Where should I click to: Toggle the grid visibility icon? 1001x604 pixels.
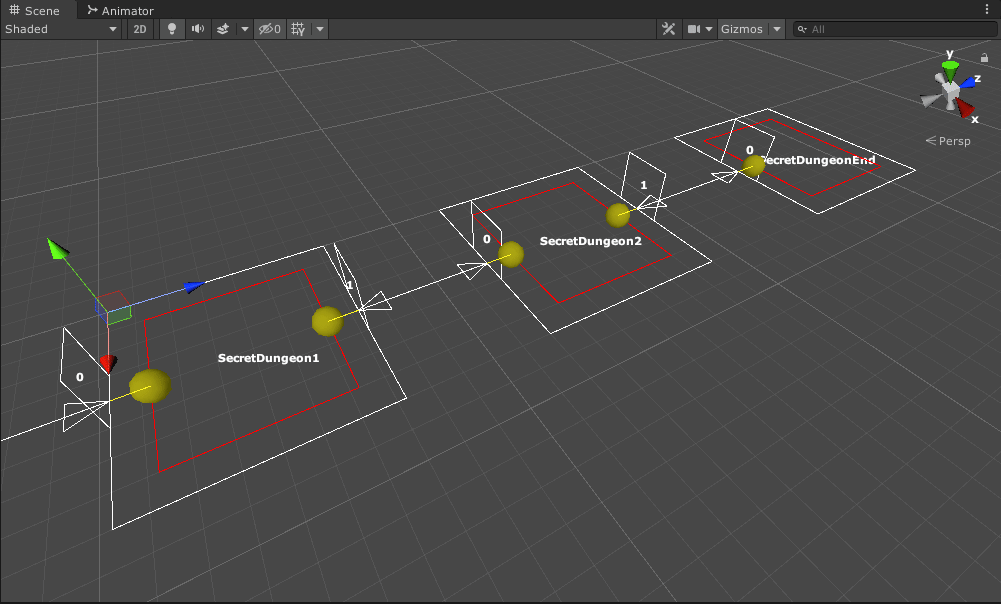298,29
